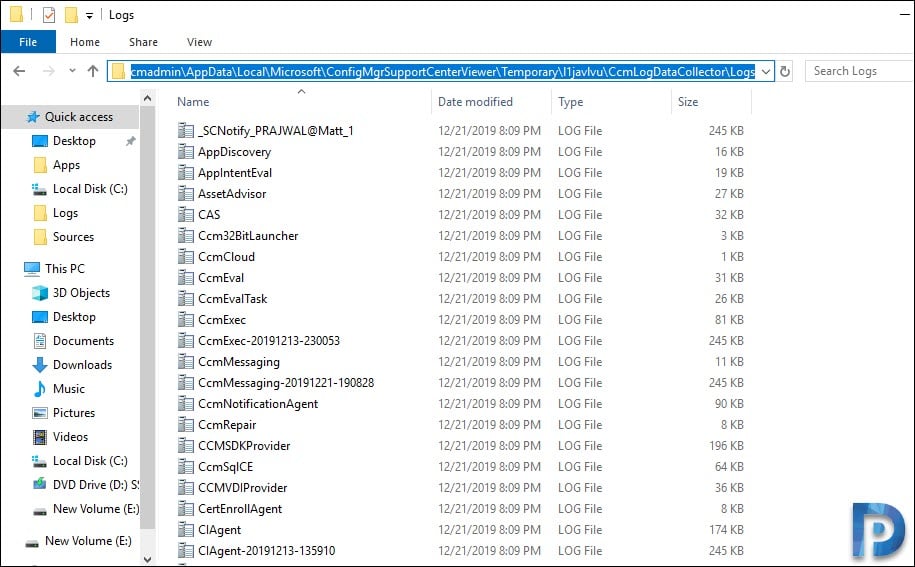This screenshot has width=915, height=567.
Task: Select the CcmNotificationAgent log file icon
Action: click(186, 404)
